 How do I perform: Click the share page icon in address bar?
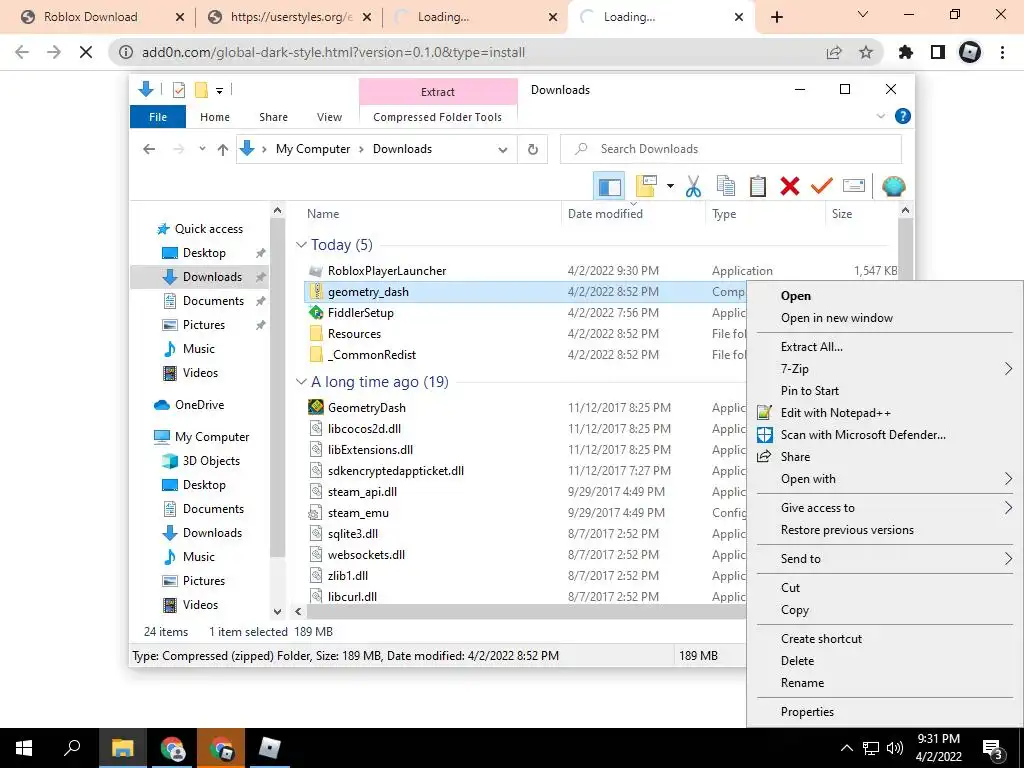(x=834, y=52)
